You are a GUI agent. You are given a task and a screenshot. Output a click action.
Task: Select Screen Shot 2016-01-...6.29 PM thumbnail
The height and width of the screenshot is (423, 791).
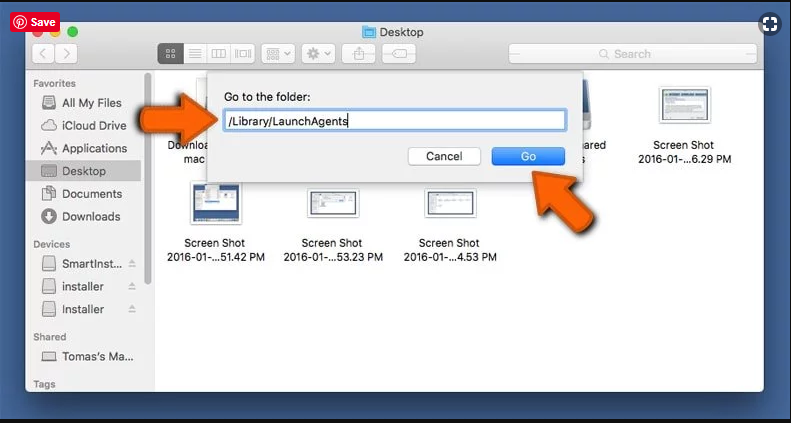[x=685, y=105]
